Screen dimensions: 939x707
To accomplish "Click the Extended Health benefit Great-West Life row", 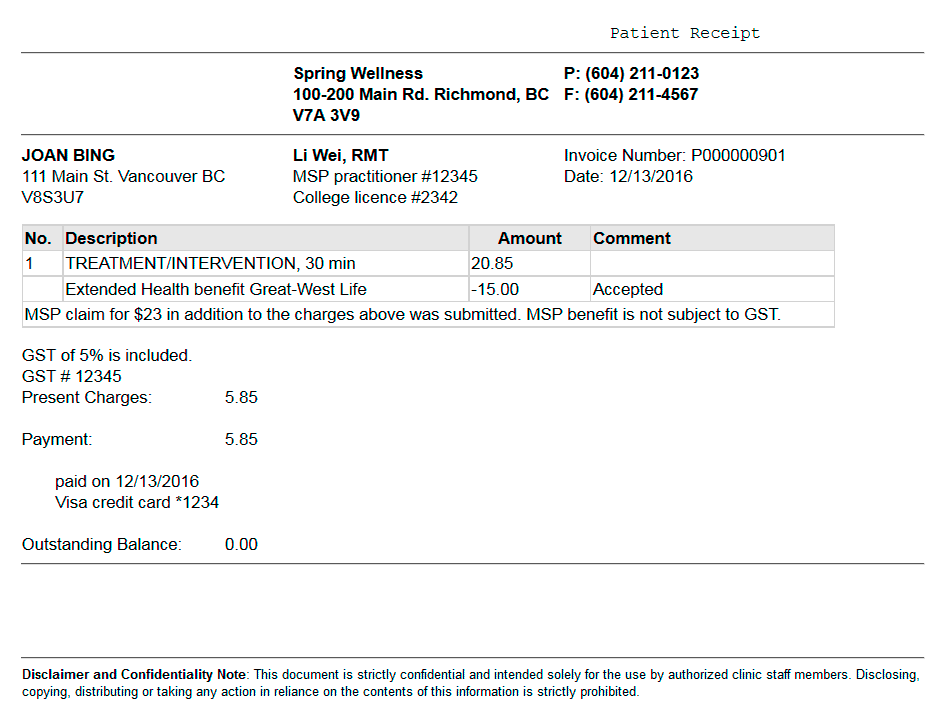I will [x=428, y=289].
